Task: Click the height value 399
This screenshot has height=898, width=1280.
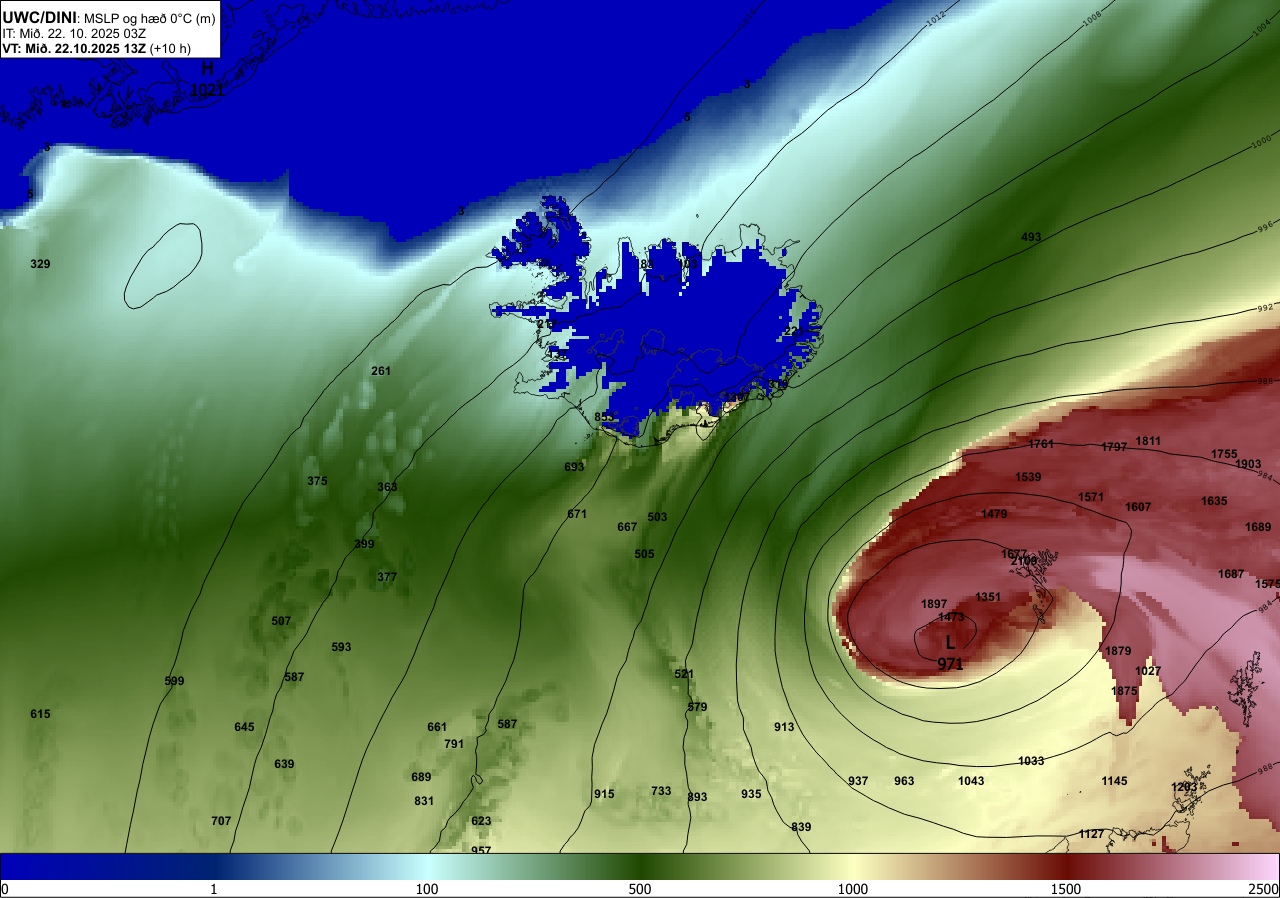Action: pos(364,544)
